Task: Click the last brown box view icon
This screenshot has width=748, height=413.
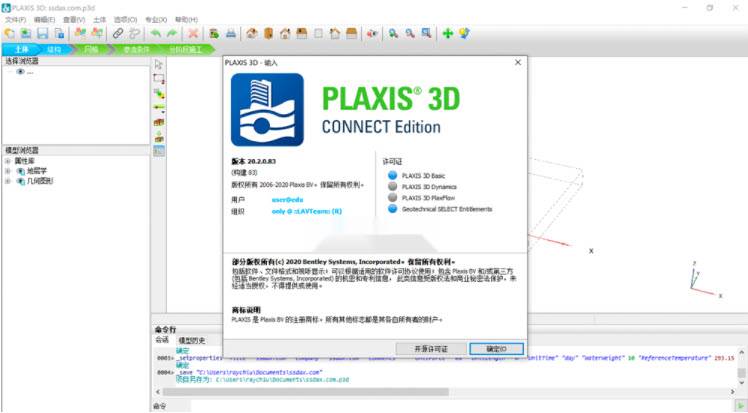Action: [x=352, y=33]
